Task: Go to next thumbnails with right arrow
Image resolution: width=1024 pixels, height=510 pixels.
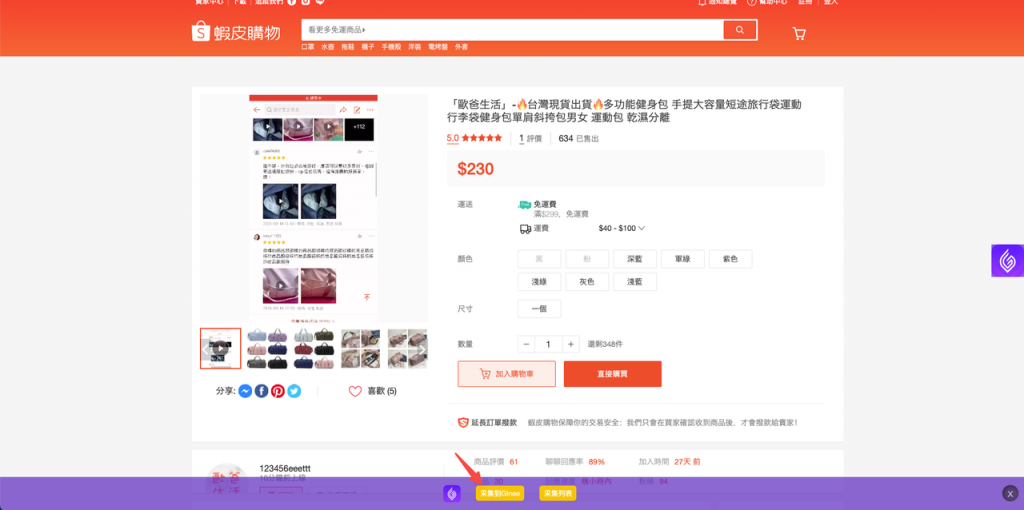Action: coord(421,349)
